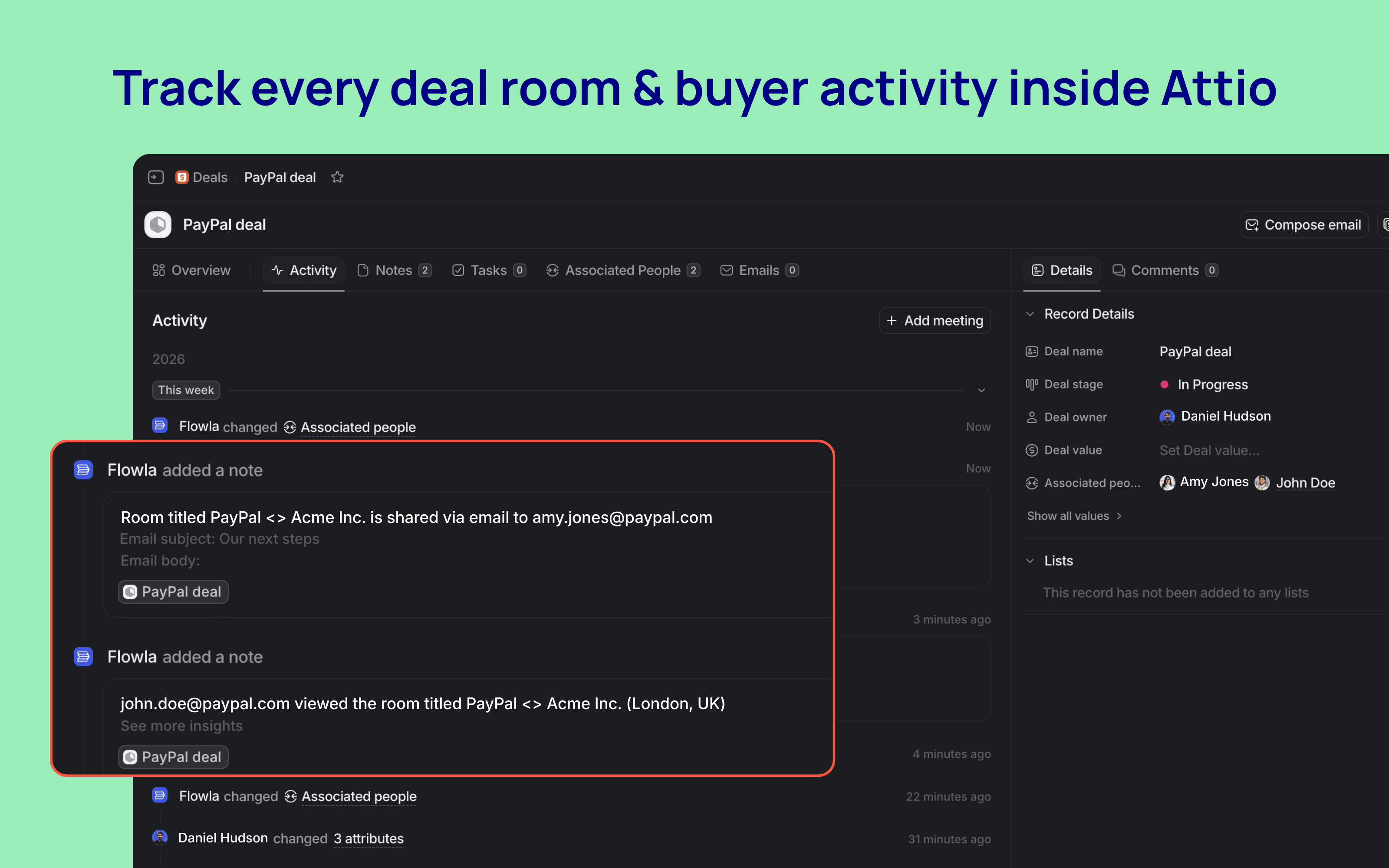Open the See more insights link
The width and height of the screenshot is (1389, 868).
click(x=181, y=726)
